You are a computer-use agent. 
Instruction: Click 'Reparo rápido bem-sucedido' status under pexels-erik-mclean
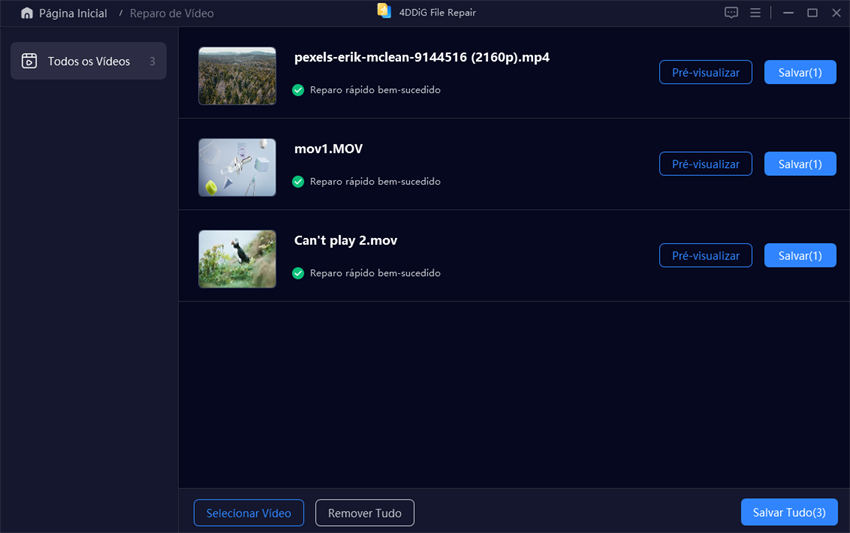point(375,90)
